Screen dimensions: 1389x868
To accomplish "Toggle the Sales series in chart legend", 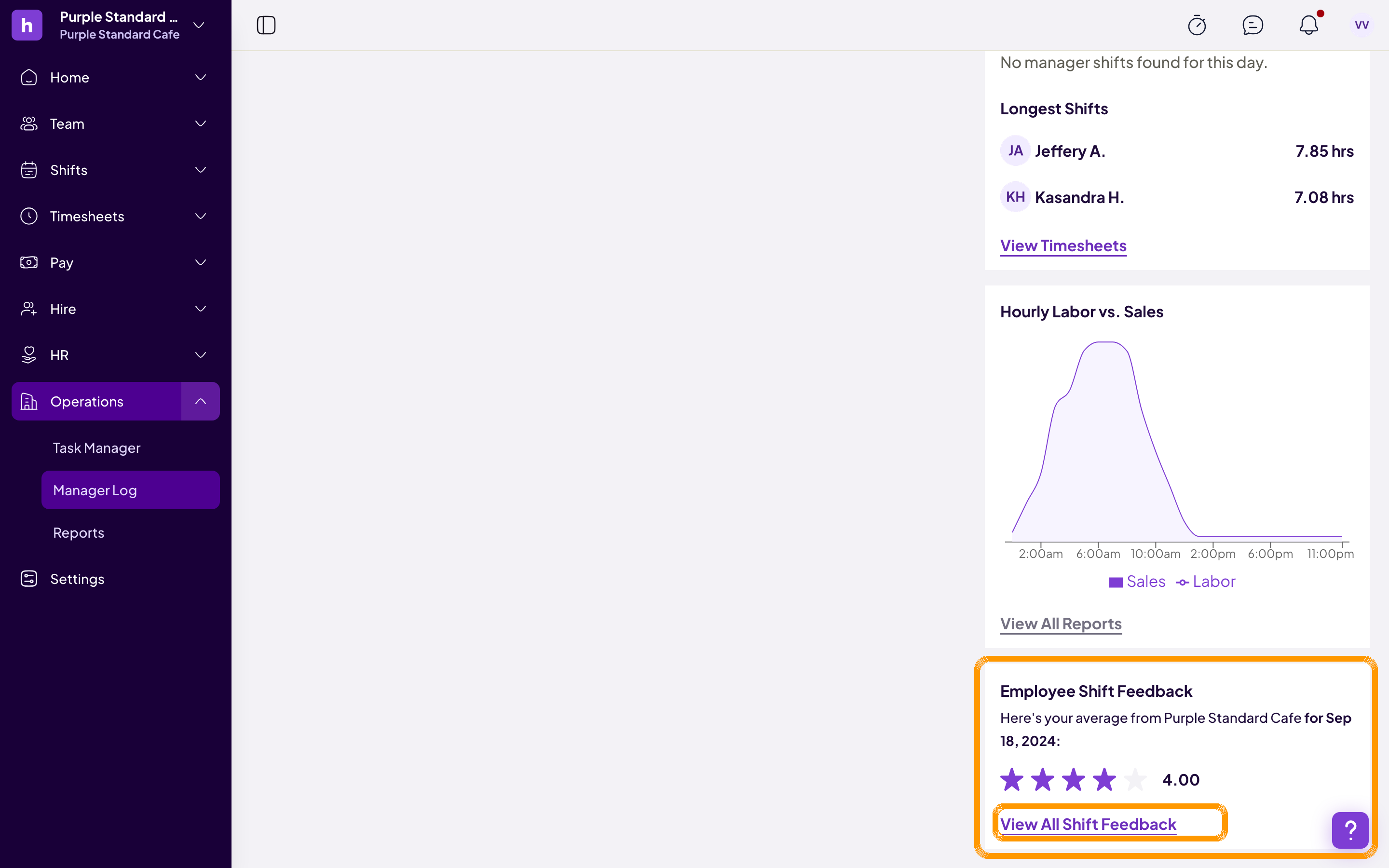I will [1137, 582].
